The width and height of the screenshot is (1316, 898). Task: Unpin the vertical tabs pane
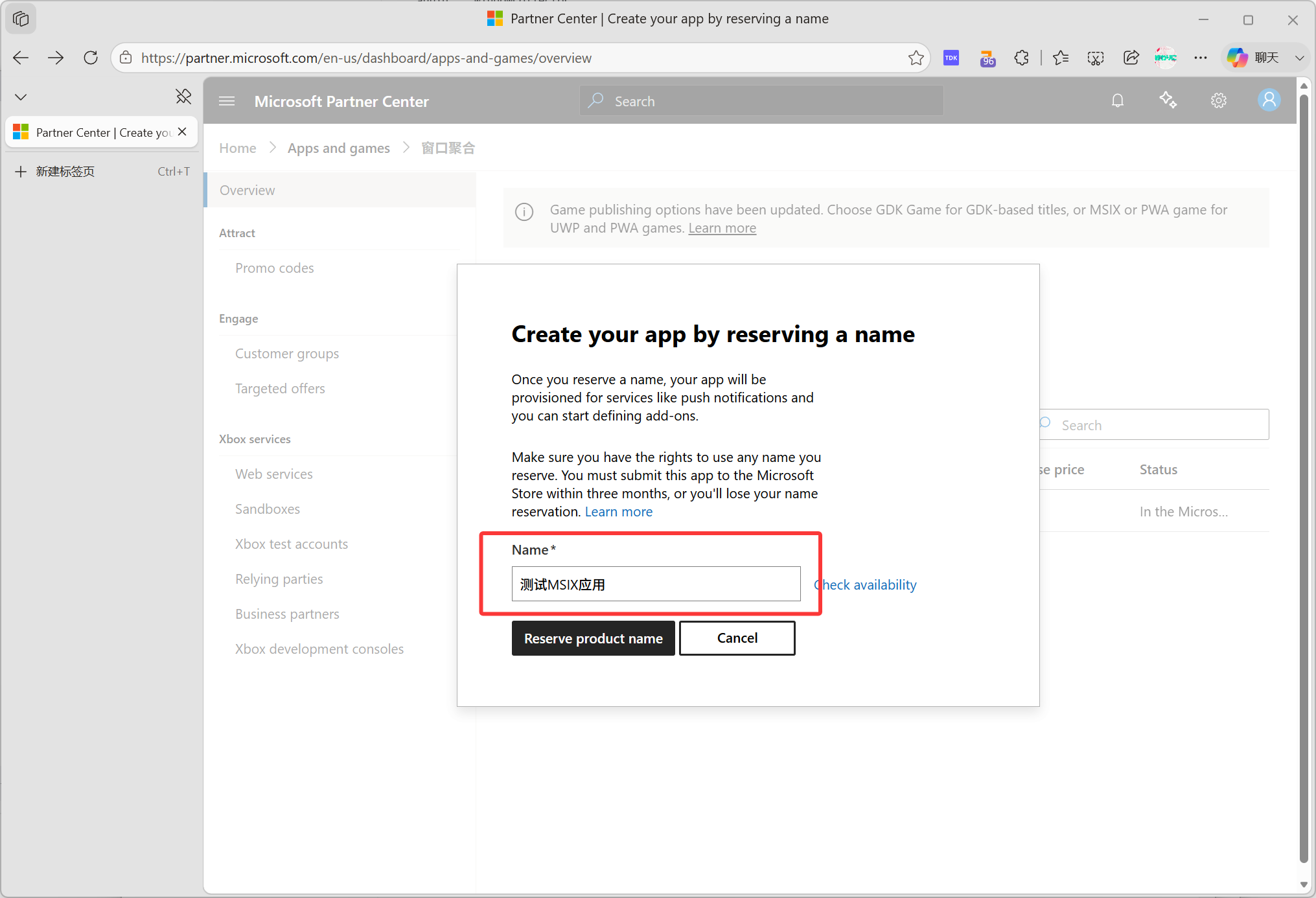(183, 97)
